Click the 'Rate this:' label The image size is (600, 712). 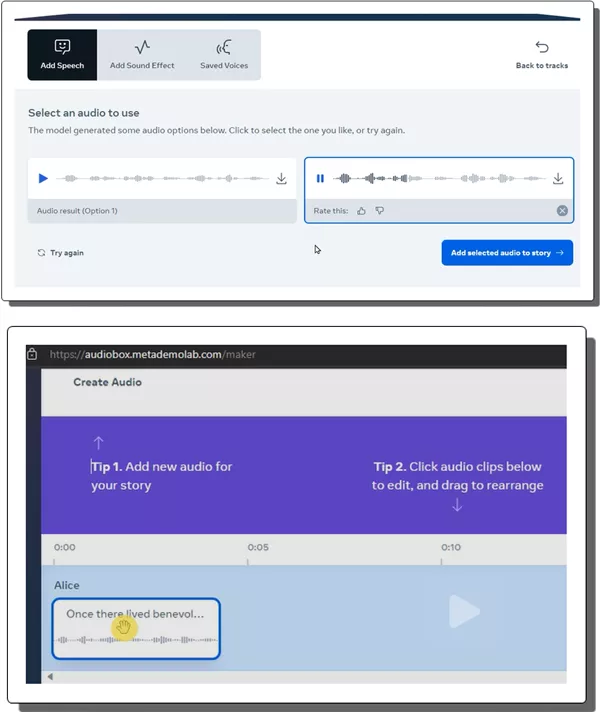pyautogui.click(x=331, y=211)
